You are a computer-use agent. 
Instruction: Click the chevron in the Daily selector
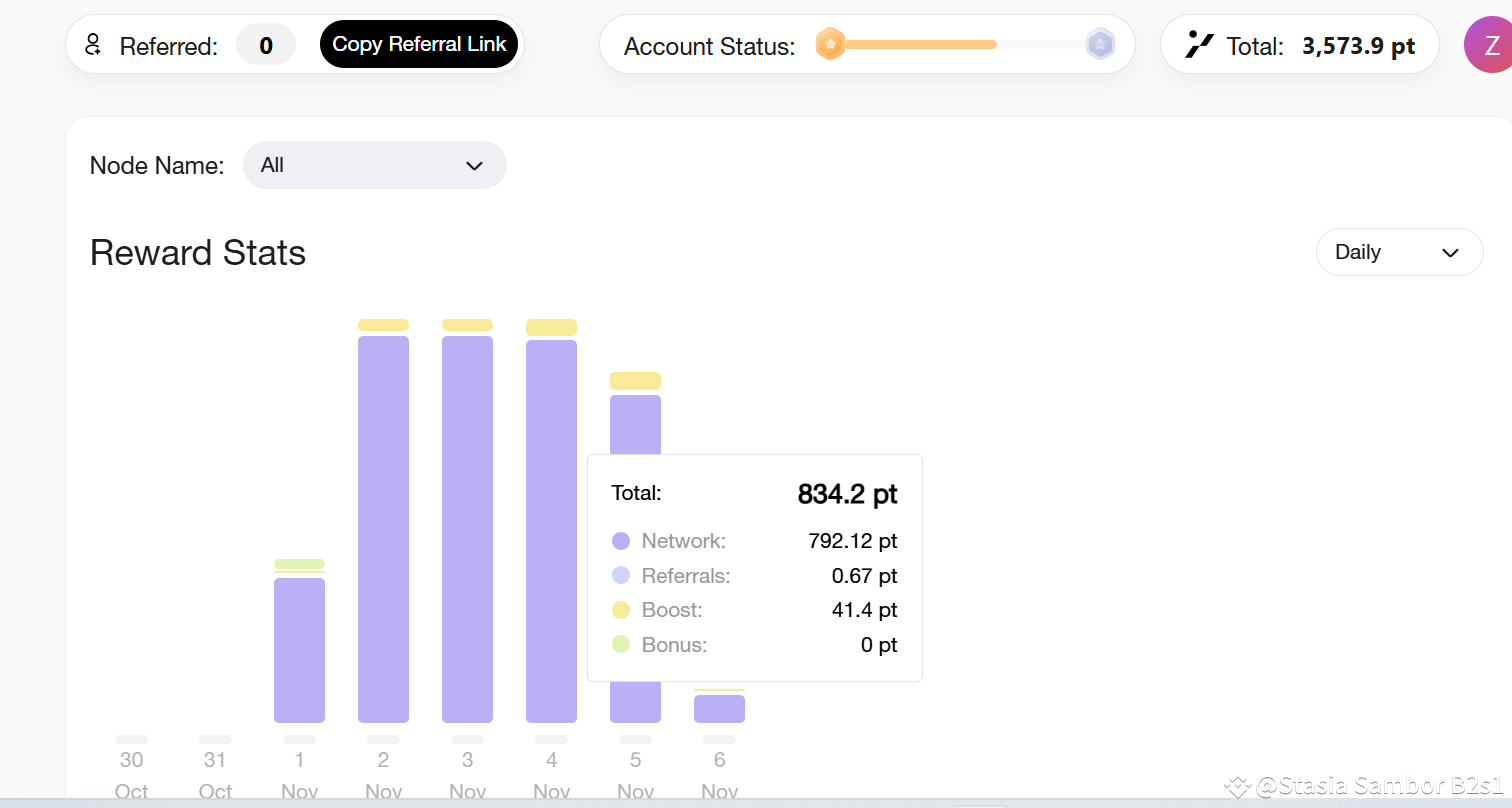[x=1450, y=253]
